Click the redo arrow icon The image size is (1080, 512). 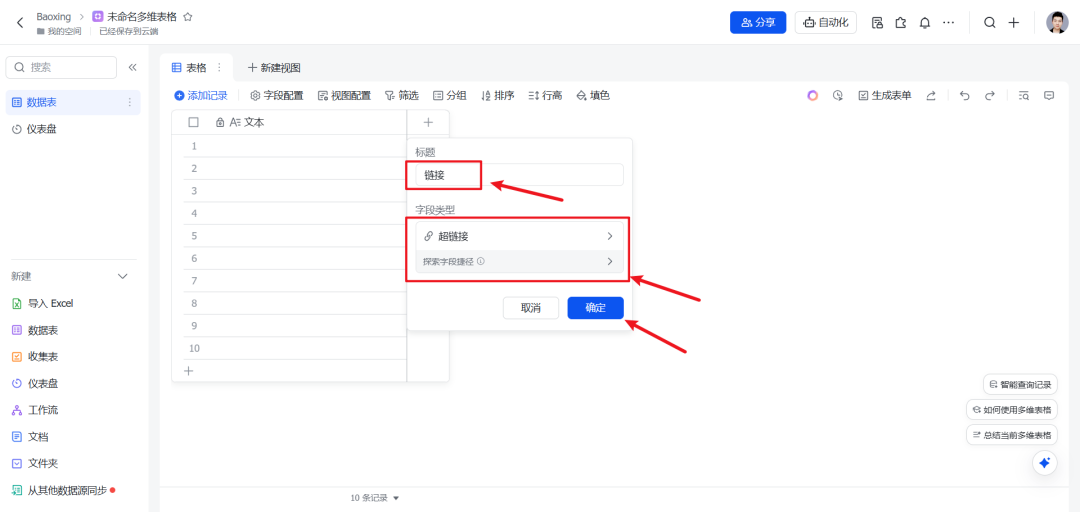[989, 96]
